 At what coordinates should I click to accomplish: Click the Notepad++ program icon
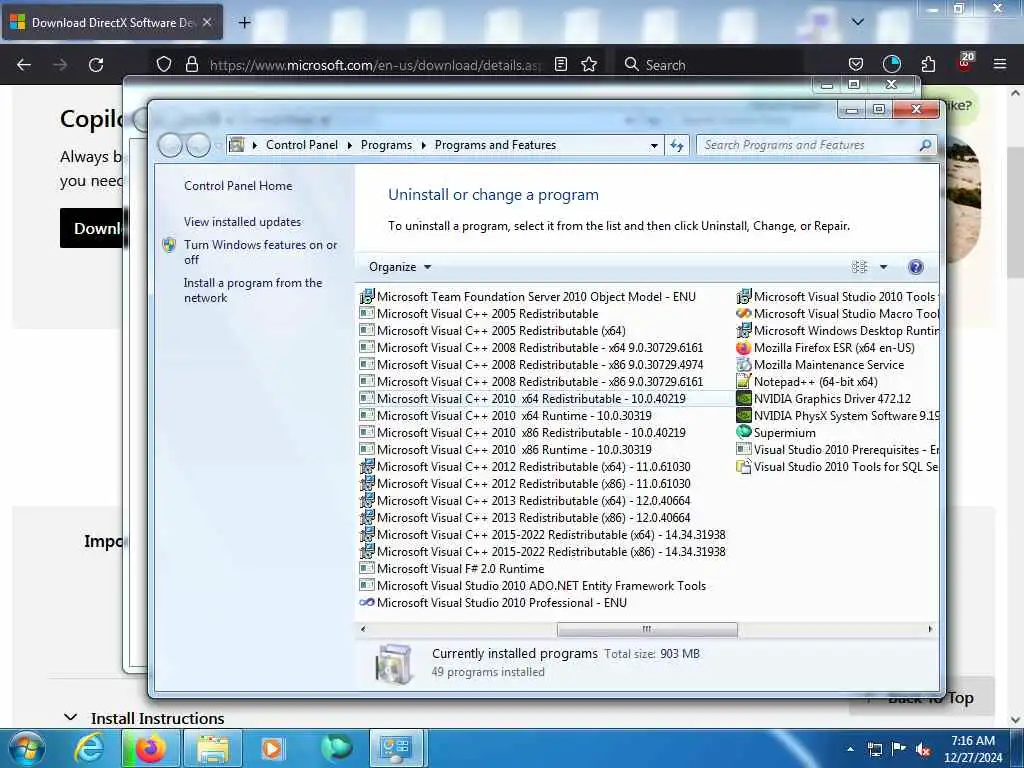[x=744, y=381]
